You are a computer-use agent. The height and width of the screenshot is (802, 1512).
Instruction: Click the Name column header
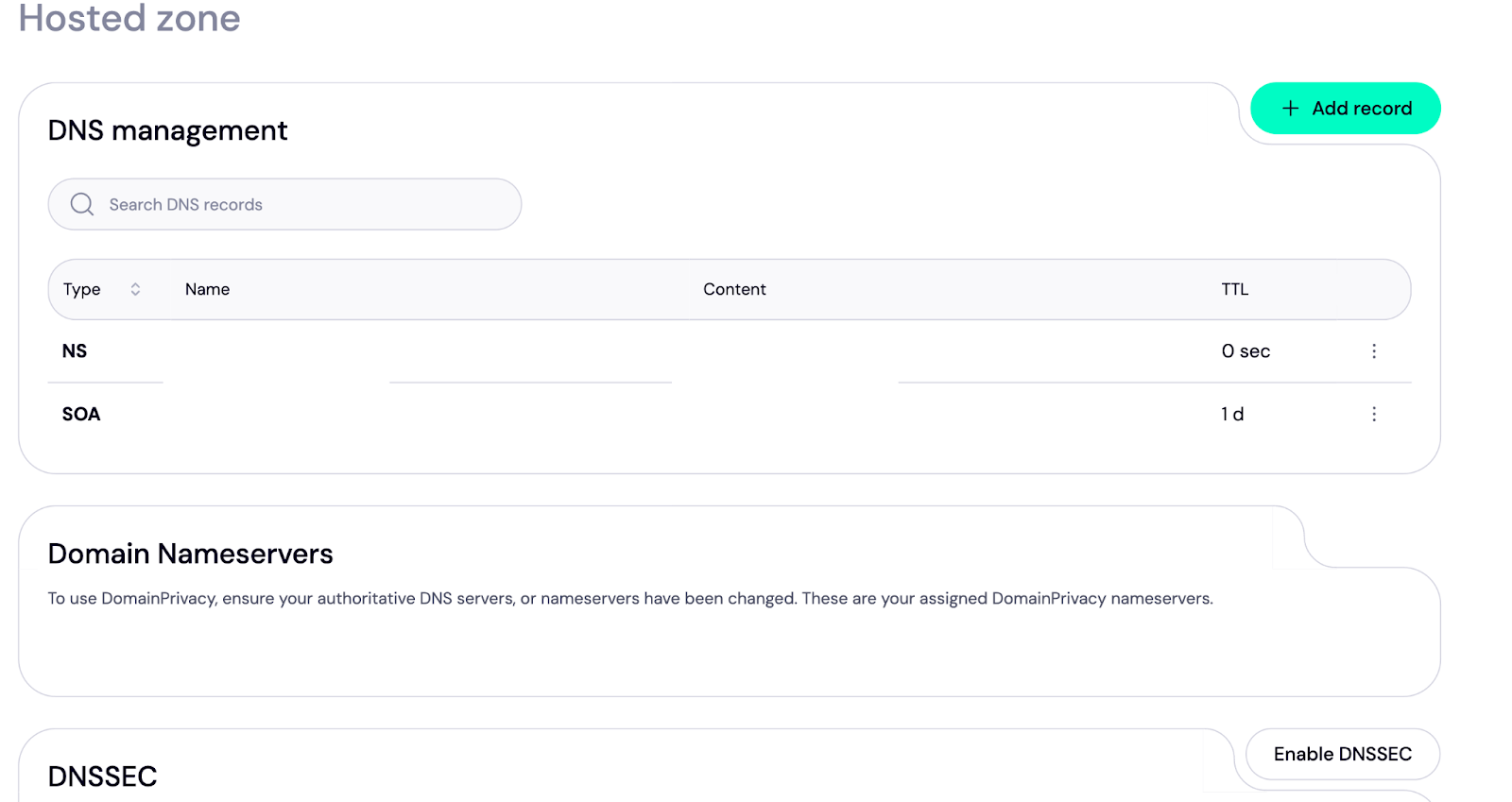coord(207,289)
